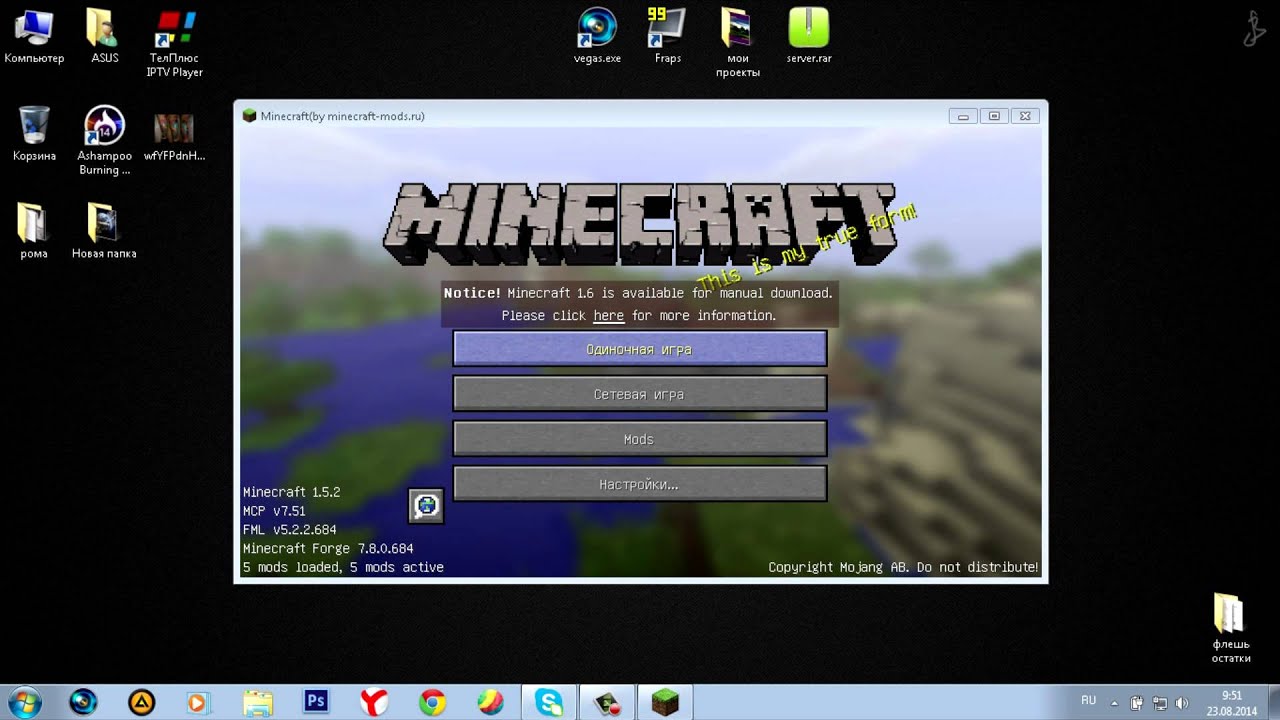Switch to Fraps recorder taskbar item

[x=607, y=702]
